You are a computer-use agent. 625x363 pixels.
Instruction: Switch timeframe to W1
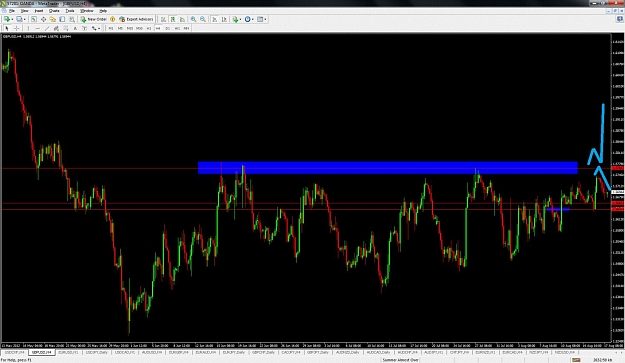point(177,28)
